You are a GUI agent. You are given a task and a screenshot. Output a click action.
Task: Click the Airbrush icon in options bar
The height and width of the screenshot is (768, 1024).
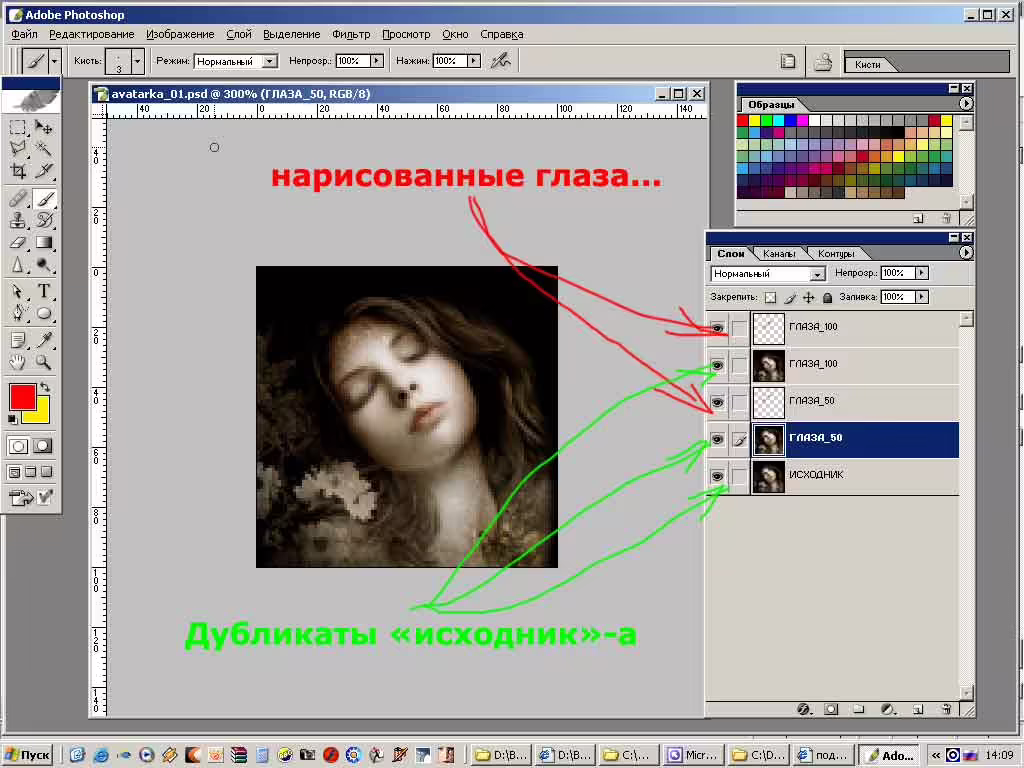501,61
